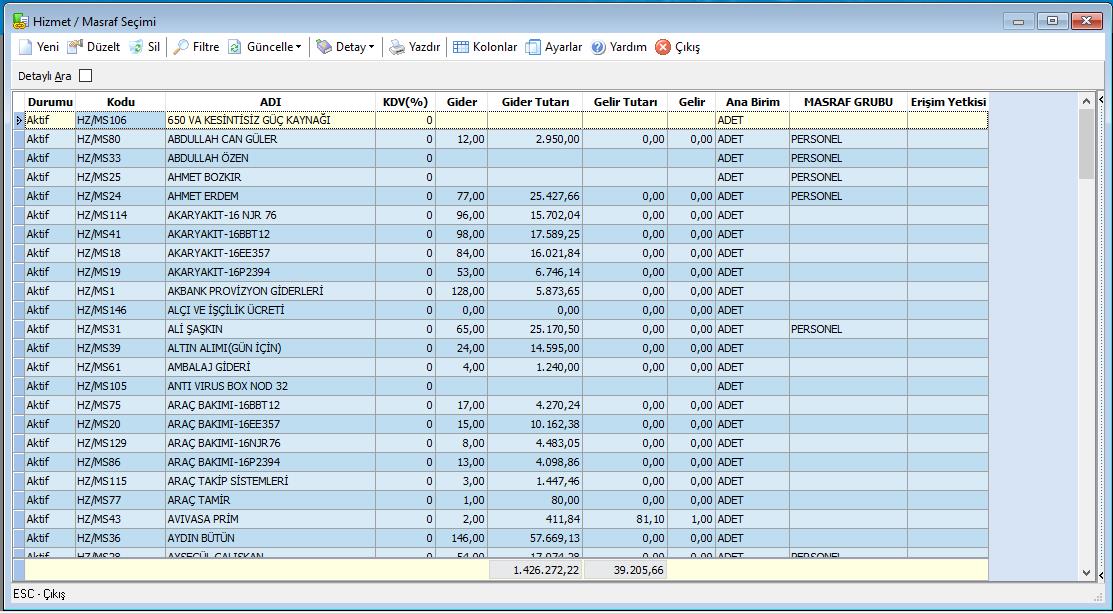Open the Kolonlar columns icon
Image resolution: width=1113 pixels, height=614 pixels.
pos(461,48)
